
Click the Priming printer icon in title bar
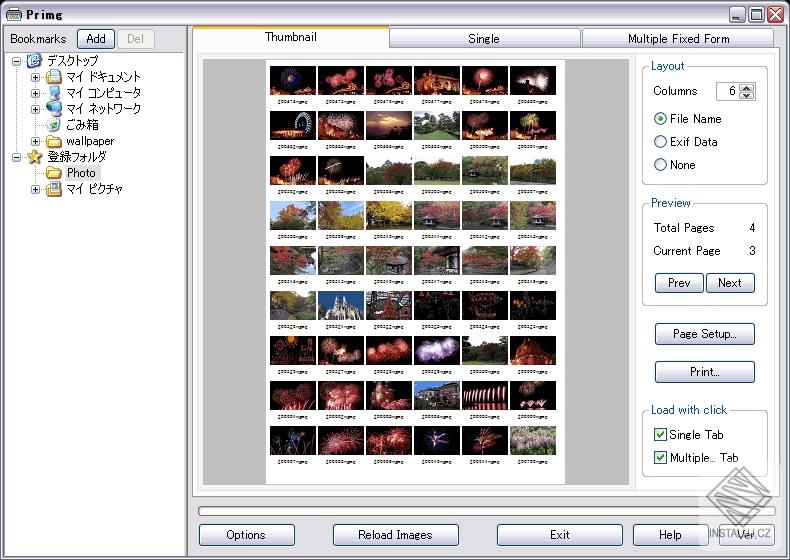click(14, 14)
